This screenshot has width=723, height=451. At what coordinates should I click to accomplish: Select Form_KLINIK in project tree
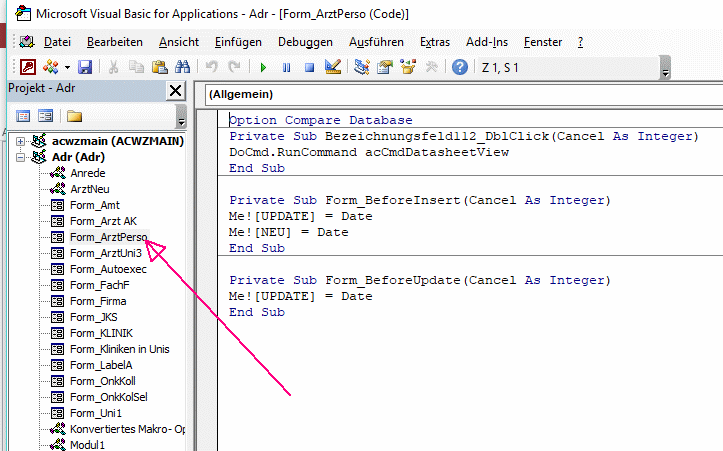(x=101, y=333)
